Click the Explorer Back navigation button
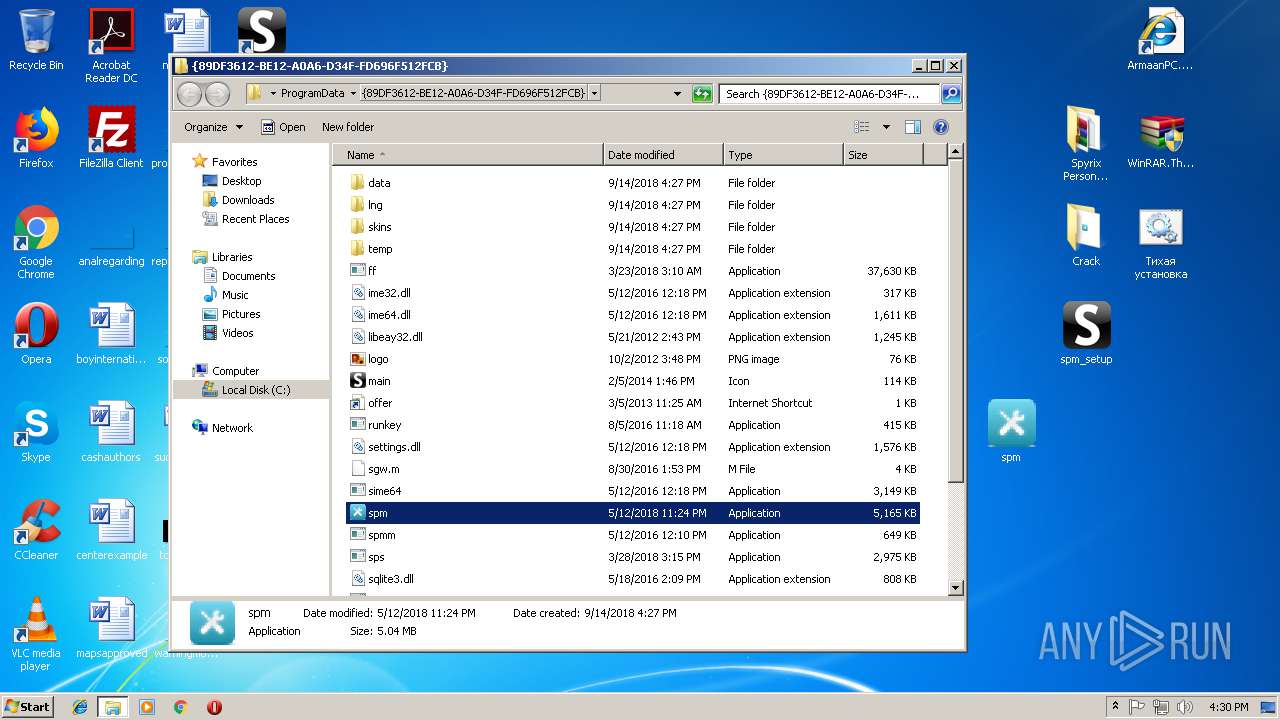This screenshot has height=720, width=1280. click(x=189, y=94)
